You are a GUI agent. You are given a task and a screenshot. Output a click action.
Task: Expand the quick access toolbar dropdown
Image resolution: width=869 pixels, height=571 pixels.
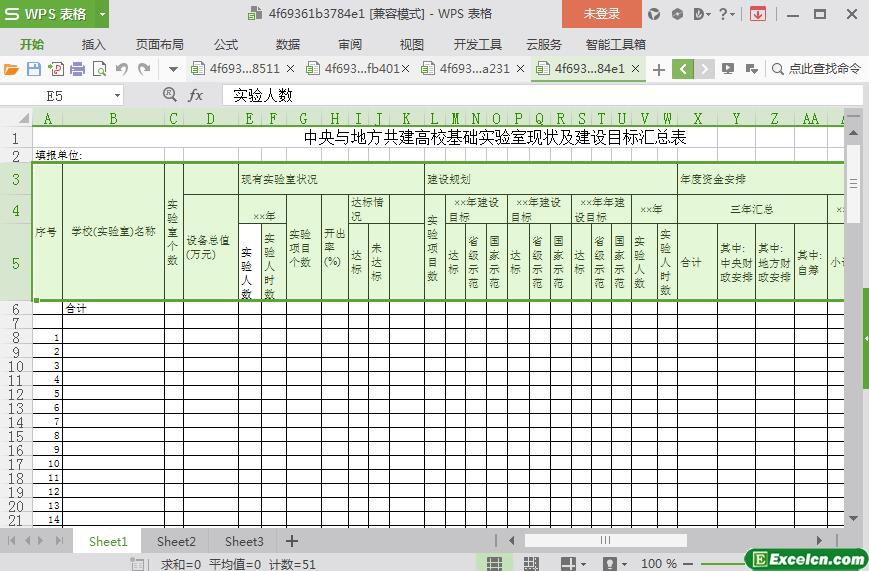tap(173, 69)
